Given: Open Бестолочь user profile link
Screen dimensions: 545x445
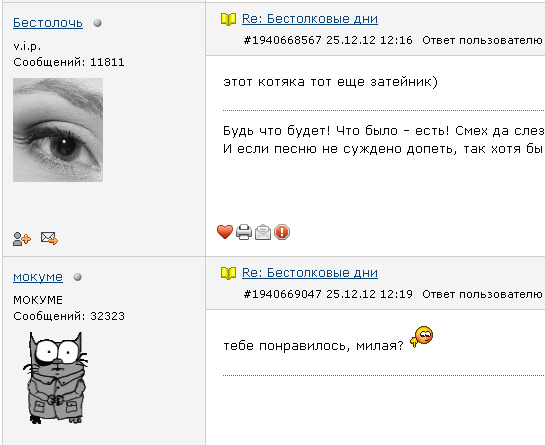Looking at the screenshot, I should tap(48, 23).
